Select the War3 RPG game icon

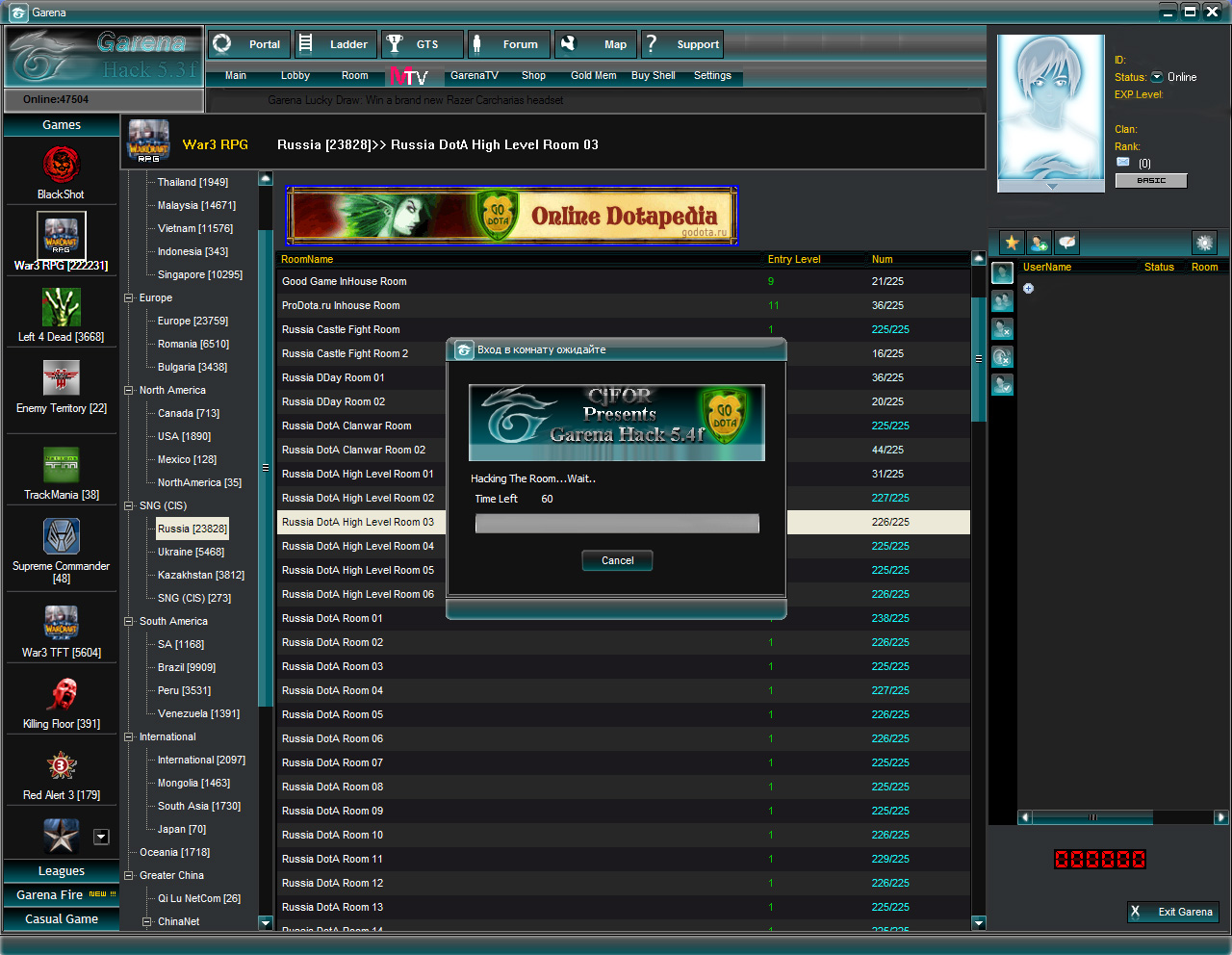[61, 235]
